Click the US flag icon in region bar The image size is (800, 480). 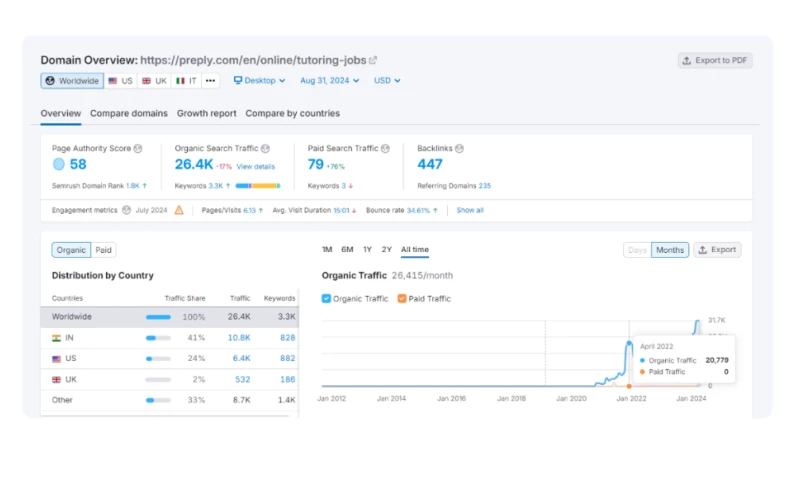click(113, 81)
